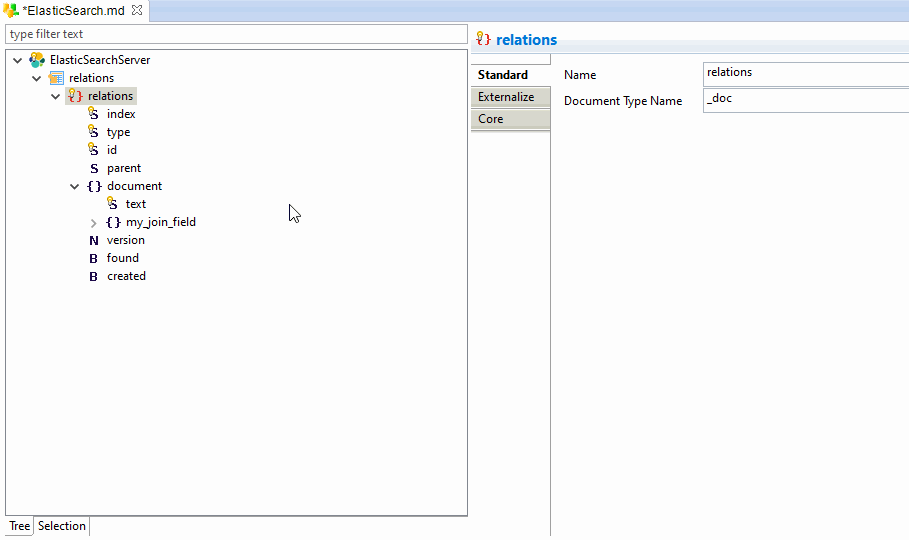Click the Name input field
Screen dimensions: 909x540
[x=806, y=74]
